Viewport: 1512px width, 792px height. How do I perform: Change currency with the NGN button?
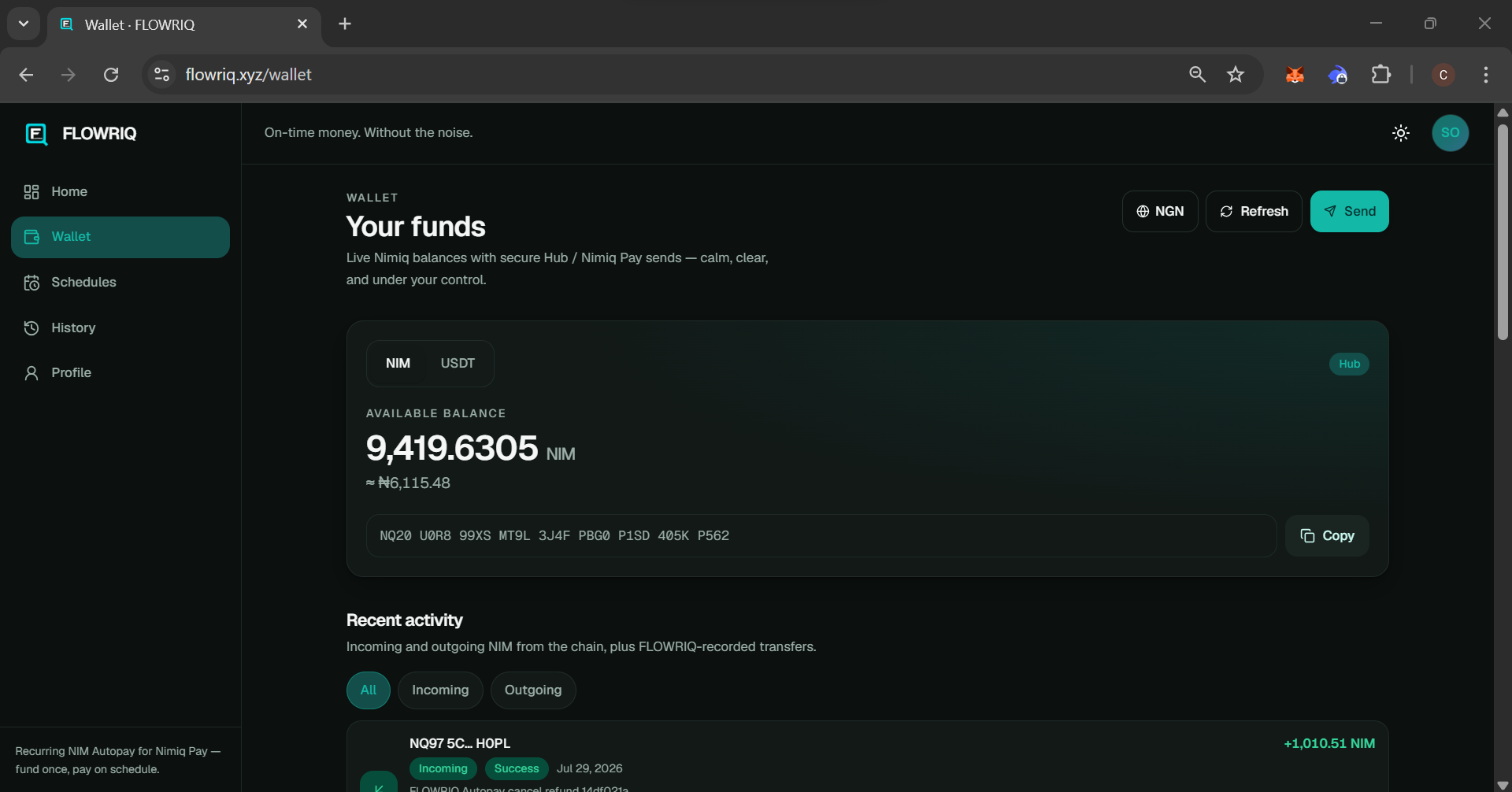(1160, 211)
